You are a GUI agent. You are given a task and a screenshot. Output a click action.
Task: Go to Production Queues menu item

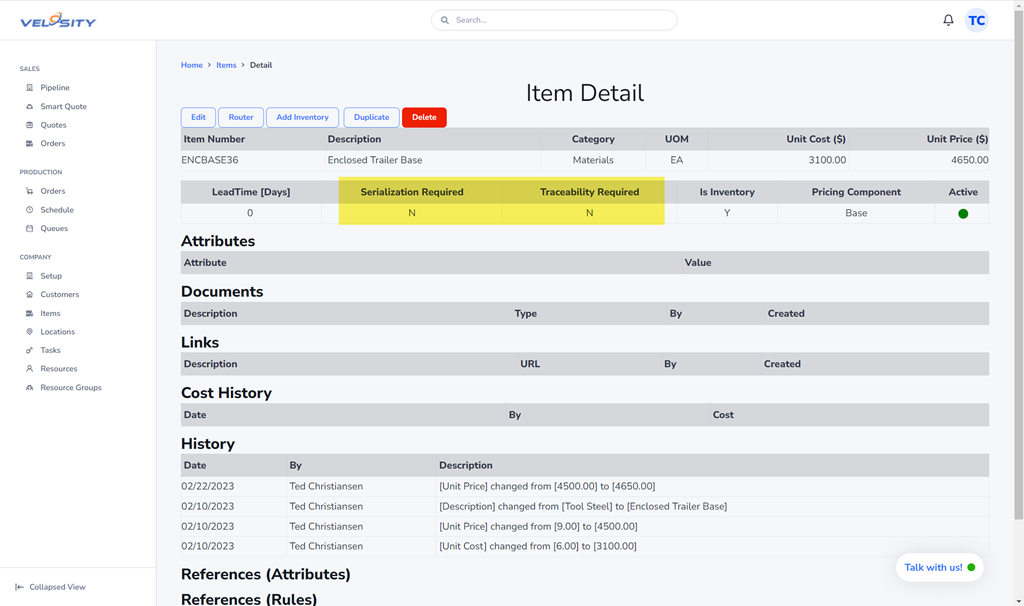[54, 229]
